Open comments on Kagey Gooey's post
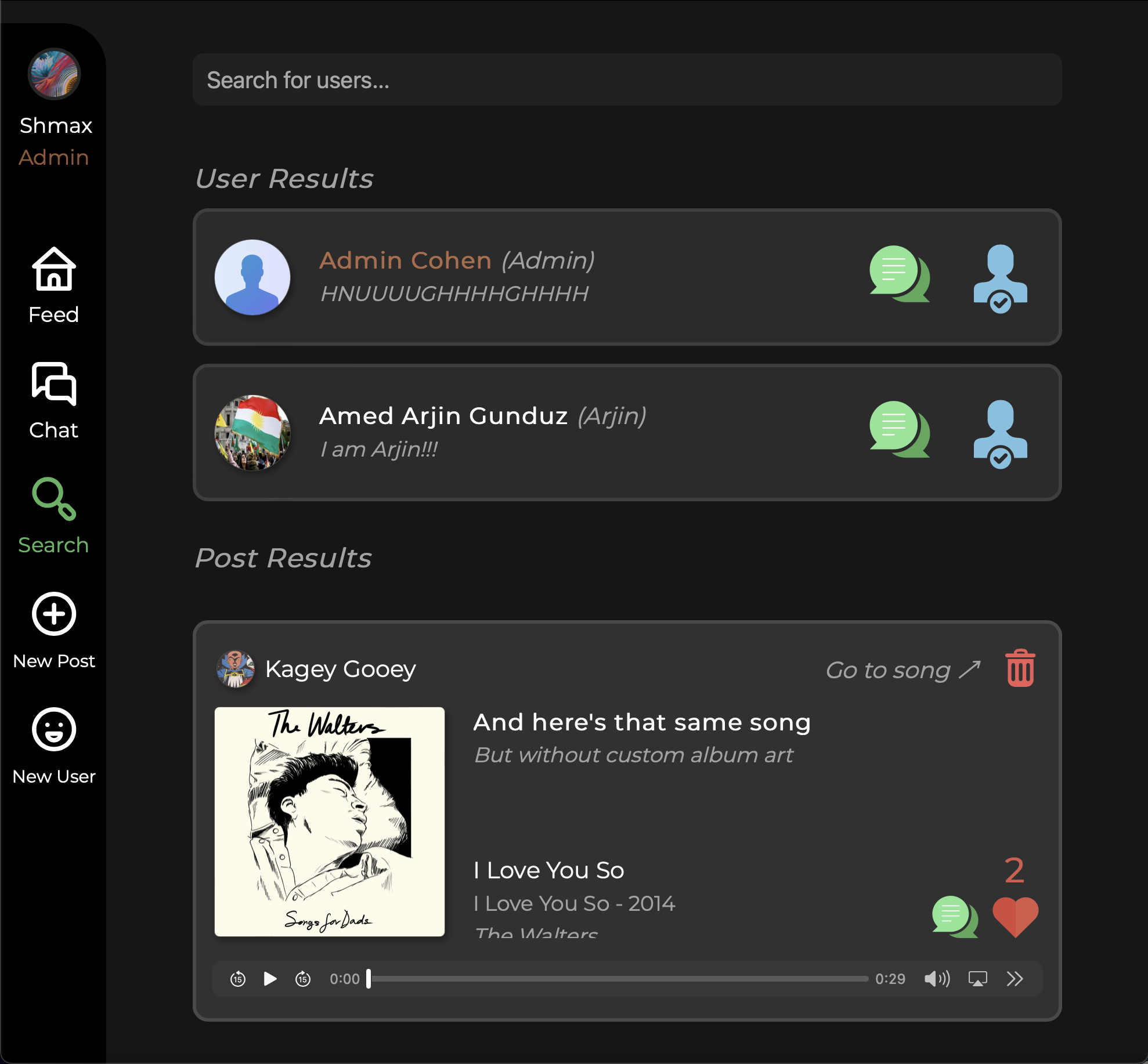 (954, 916)
